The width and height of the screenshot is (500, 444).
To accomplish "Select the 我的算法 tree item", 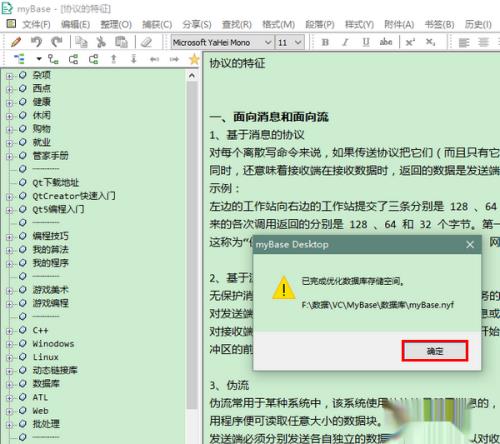I will (50, 250).
